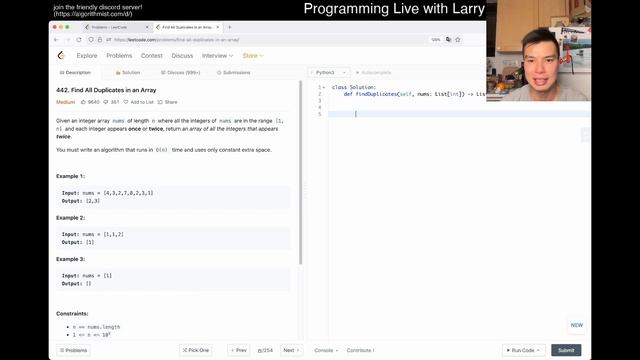This screenshot has height=360, width=640.
Task: Switch to the Description tab
Action: (x=75, y=73)
